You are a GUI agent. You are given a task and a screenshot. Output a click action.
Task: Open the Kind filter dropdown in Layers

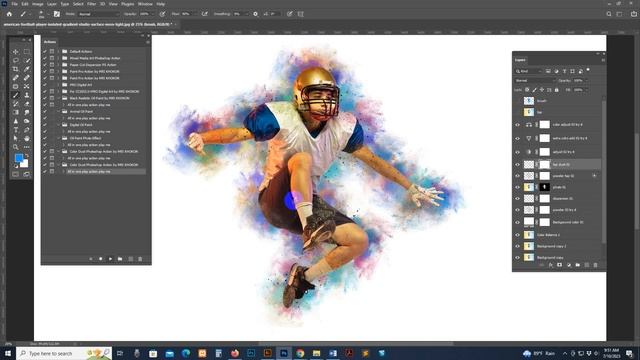click(x=529, y=71)
